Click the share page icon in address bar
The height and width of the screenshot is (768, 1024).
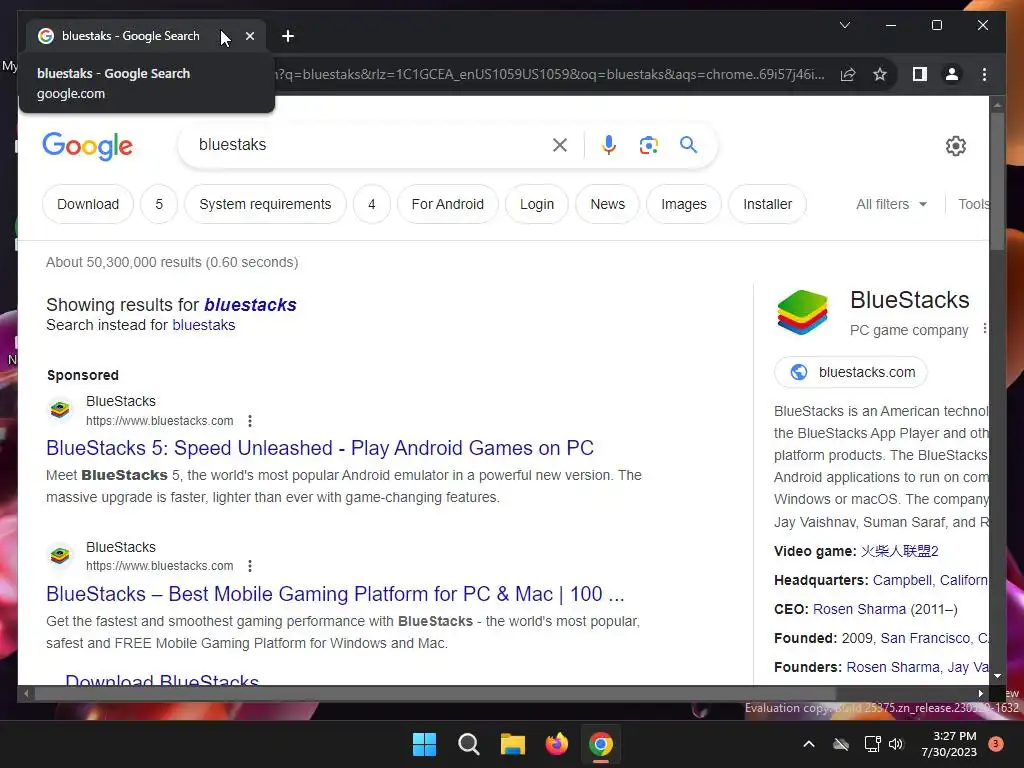coord(848,74)
